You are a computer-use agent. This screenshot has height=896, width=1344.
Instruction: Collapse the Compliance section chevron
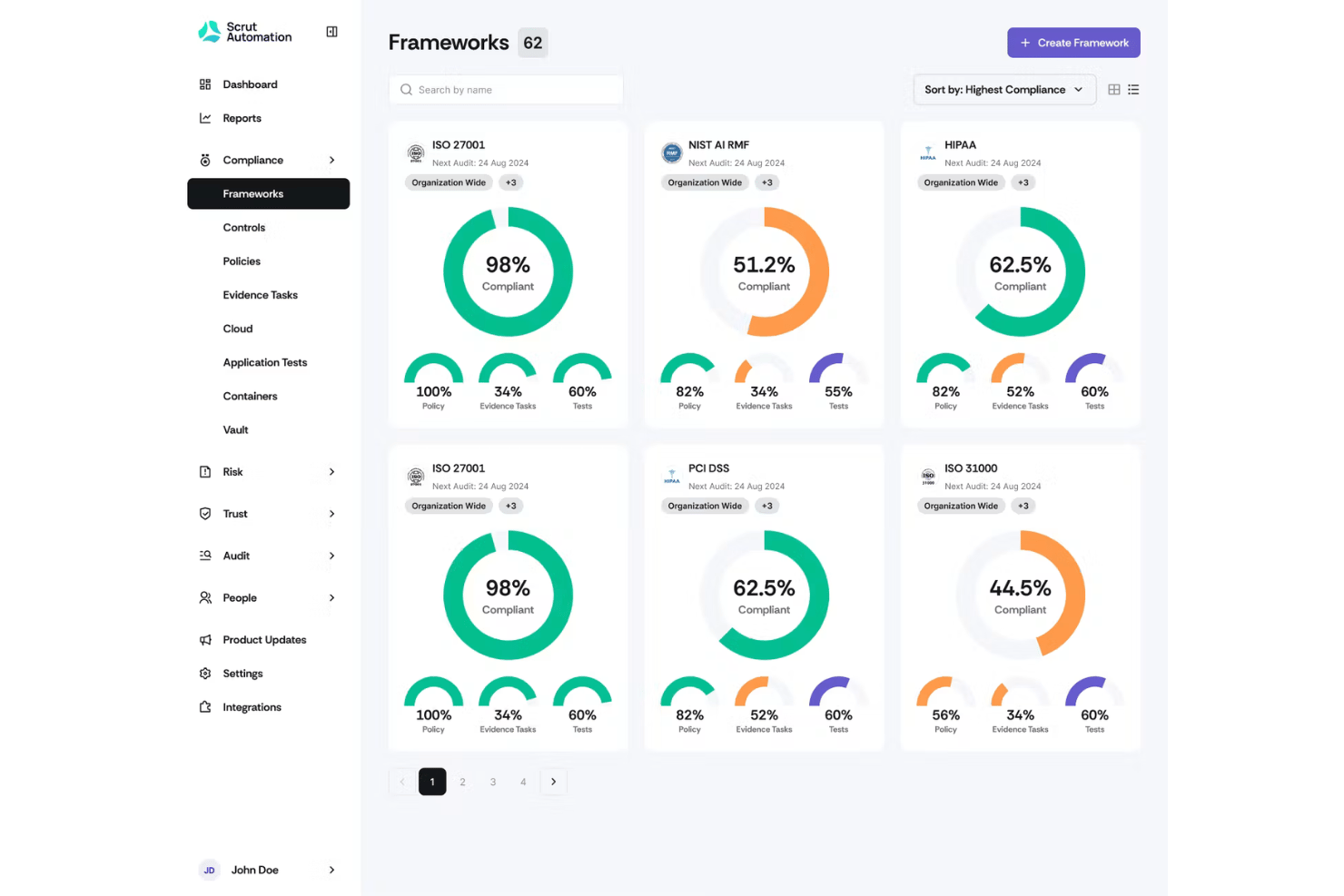pyautogui.click(x=331, y=161)
